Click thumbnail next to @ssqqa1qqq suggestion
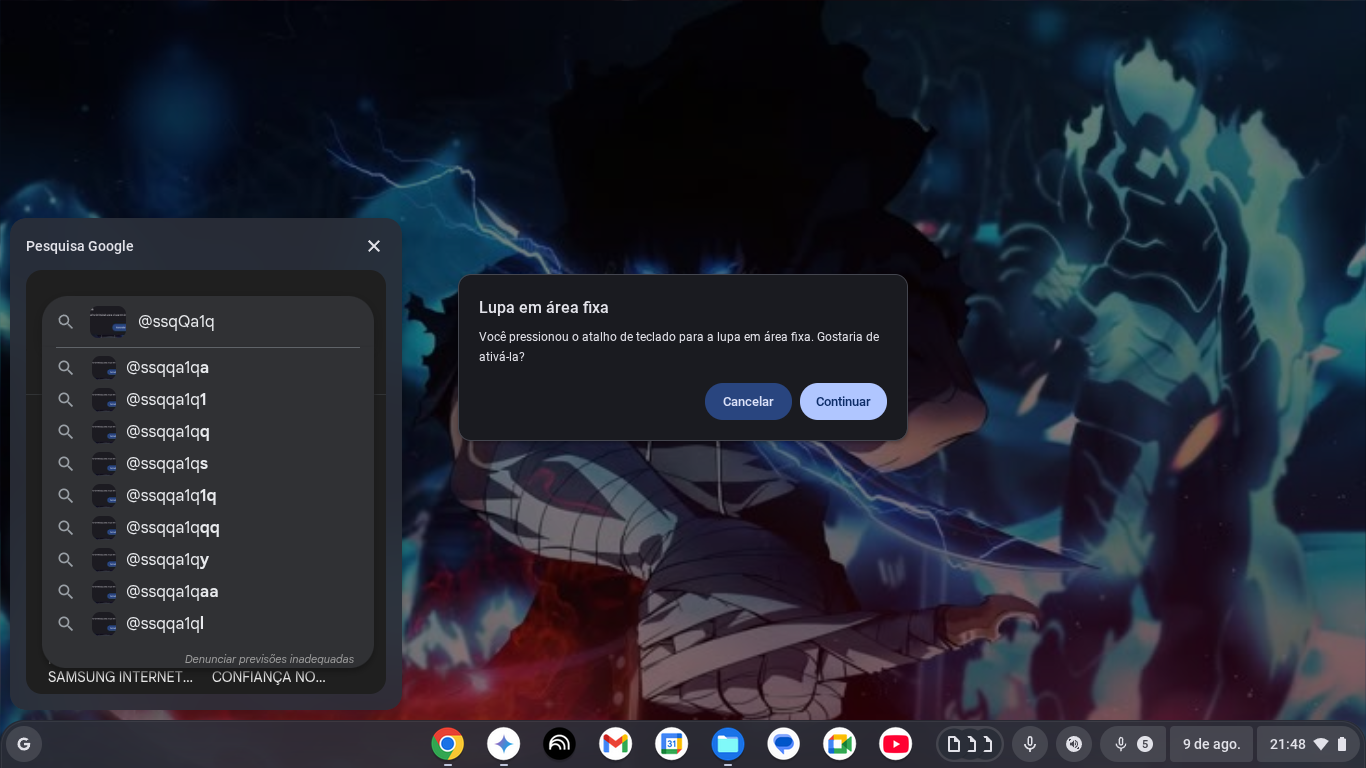The height and width of the screenshot is (768, 1366). [x=104, y=527]
